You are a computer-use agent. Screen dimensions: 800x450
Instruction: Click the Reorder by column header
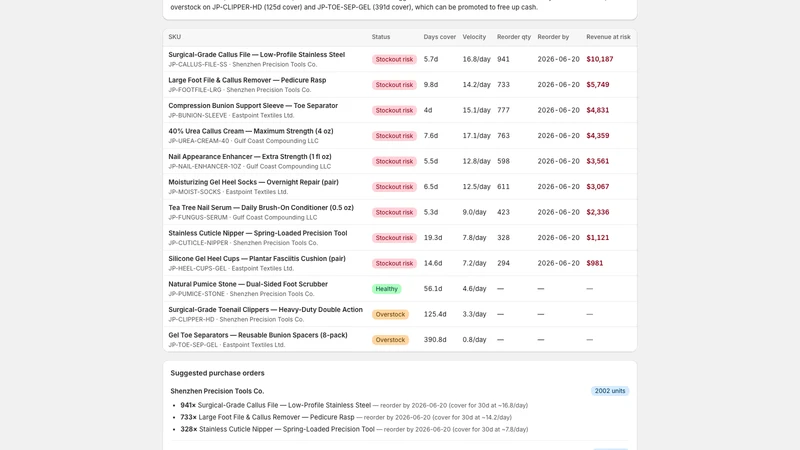pyautogui.click(x=553, y=37)
